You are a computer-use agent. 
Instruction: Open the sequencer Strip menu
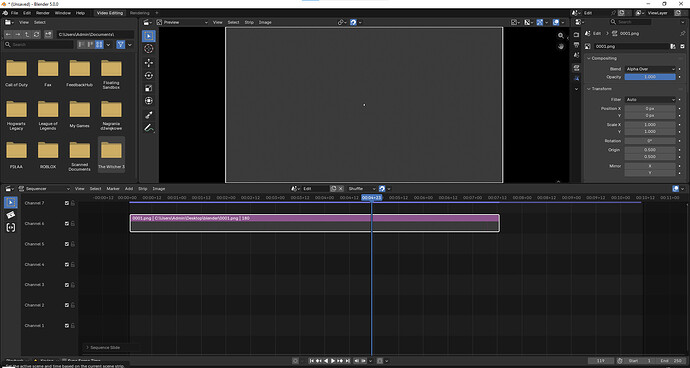click(143, 188)
